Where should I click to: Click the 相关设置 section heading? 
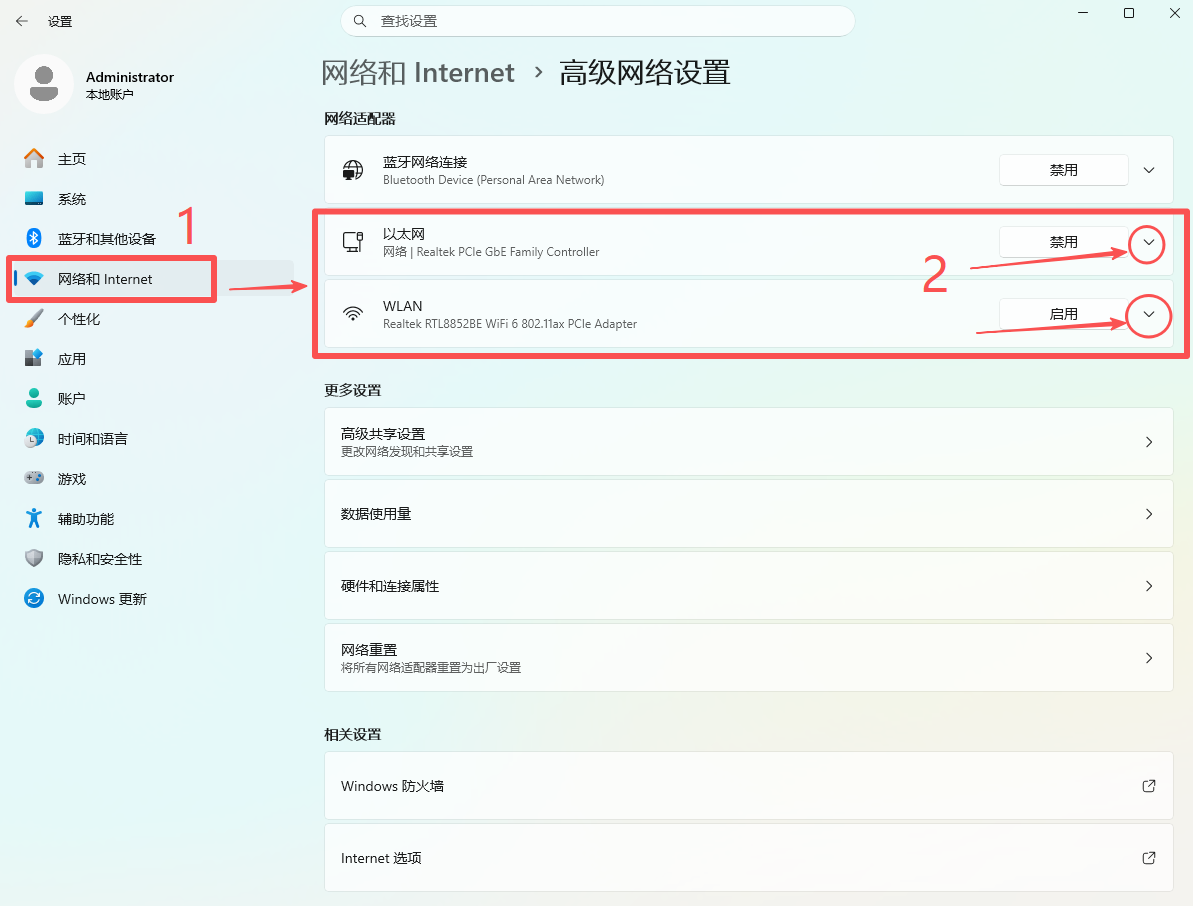[352, 735]
